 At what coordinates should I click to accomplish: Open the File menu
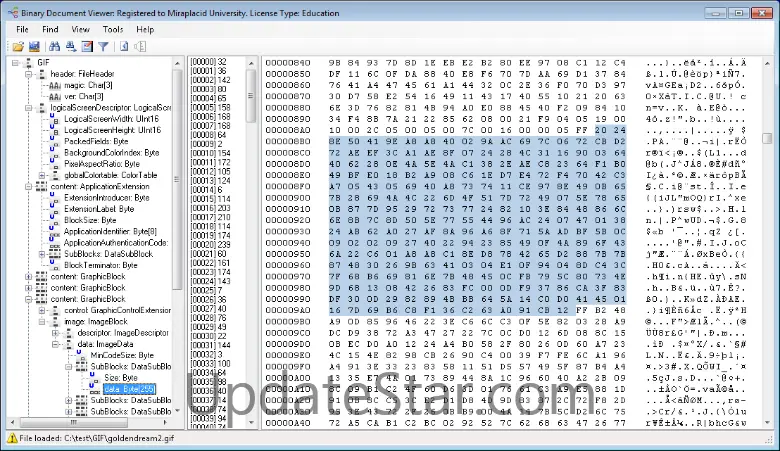coord(22,29)
